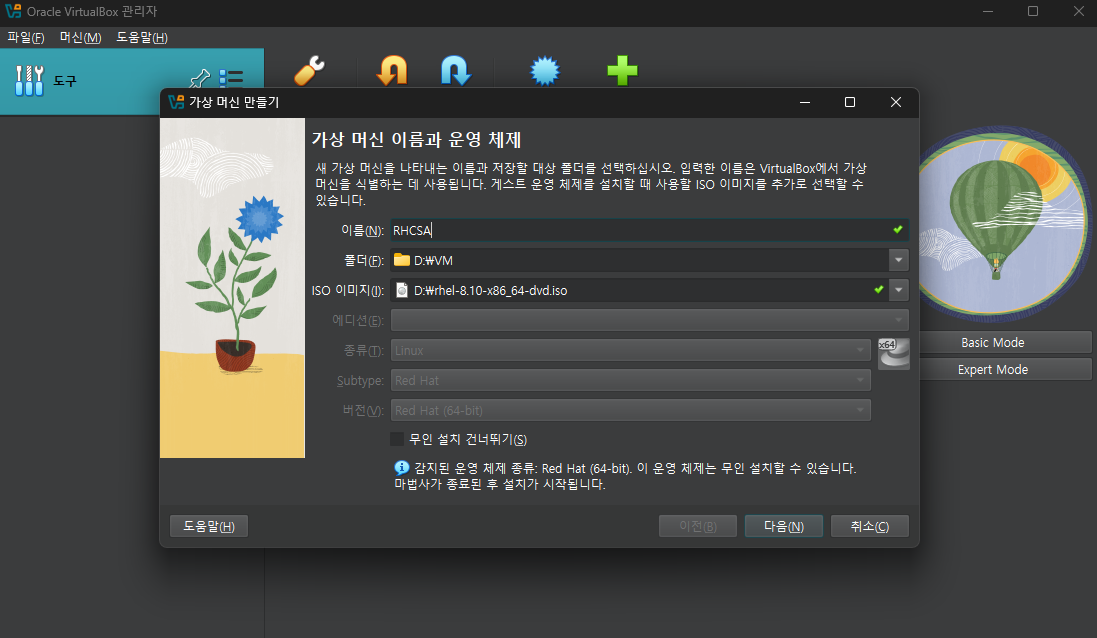Open the type (종류) Linux dropdown

[630, 350]
